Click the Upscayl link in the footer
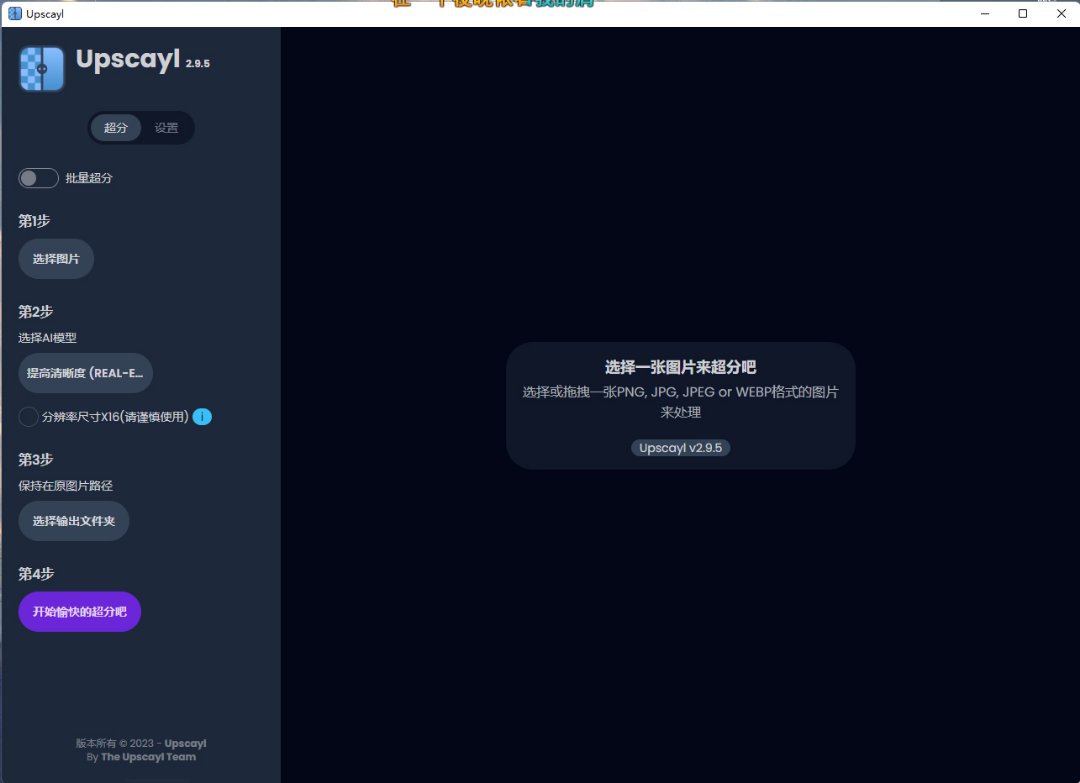The width and height of the screenshot is (1080, 783). point(185,744)
